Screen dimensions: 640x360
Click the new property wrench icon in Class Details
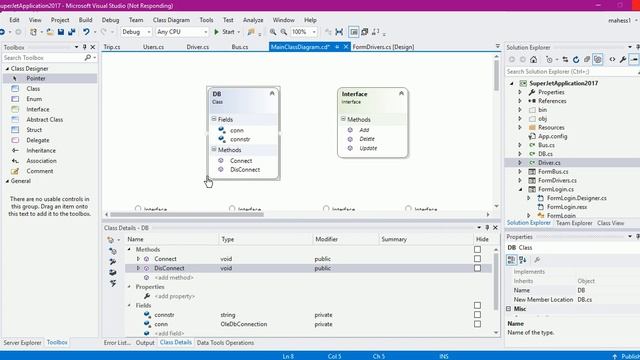[113, 262]
